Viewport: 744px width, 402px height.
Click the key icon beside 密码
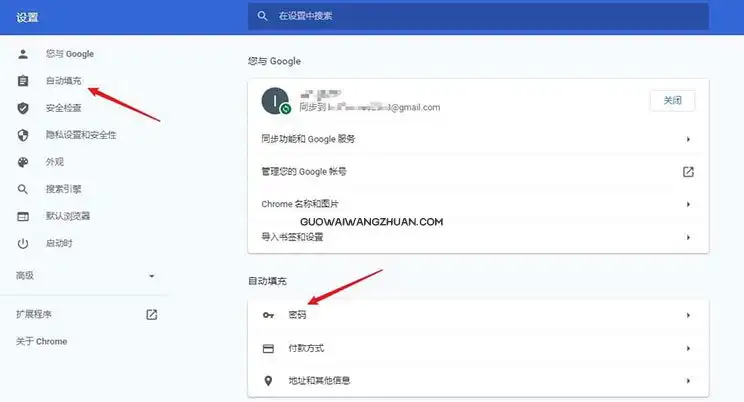(268, 315)
